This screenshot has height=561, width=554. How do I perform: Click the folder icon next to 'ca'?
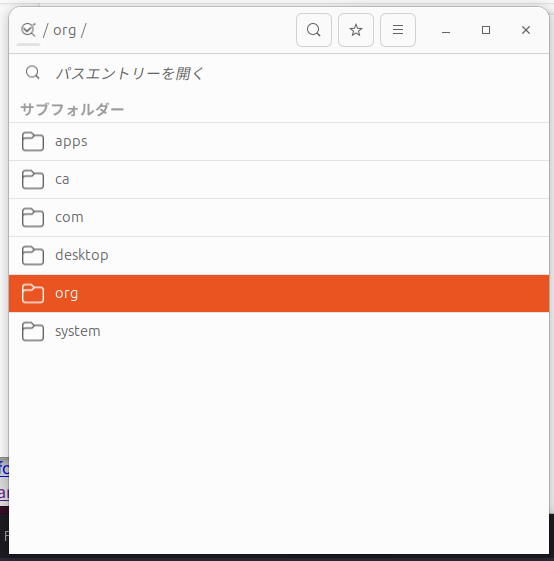(x=33, y=180)
